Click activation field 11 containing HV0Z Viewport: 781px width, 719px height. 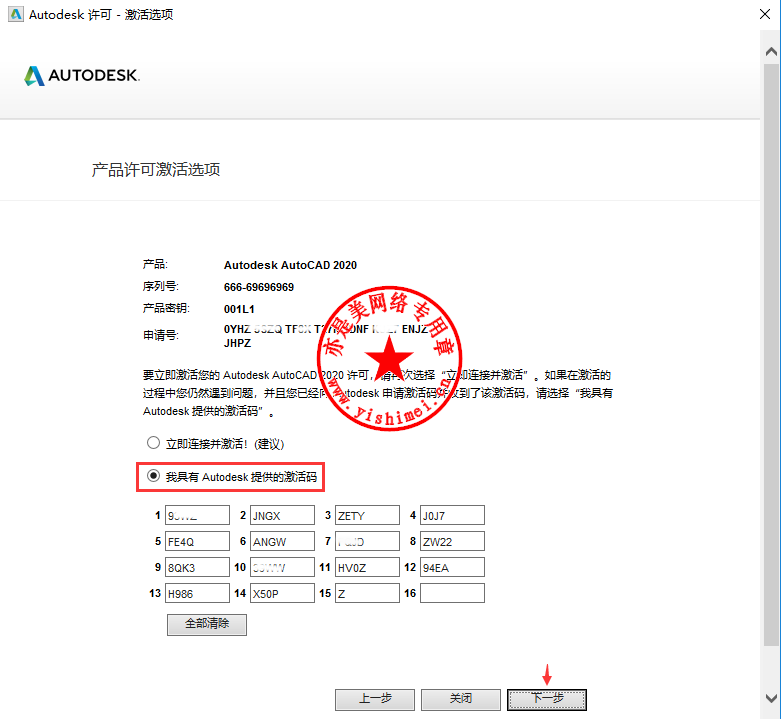coord(368,567)
